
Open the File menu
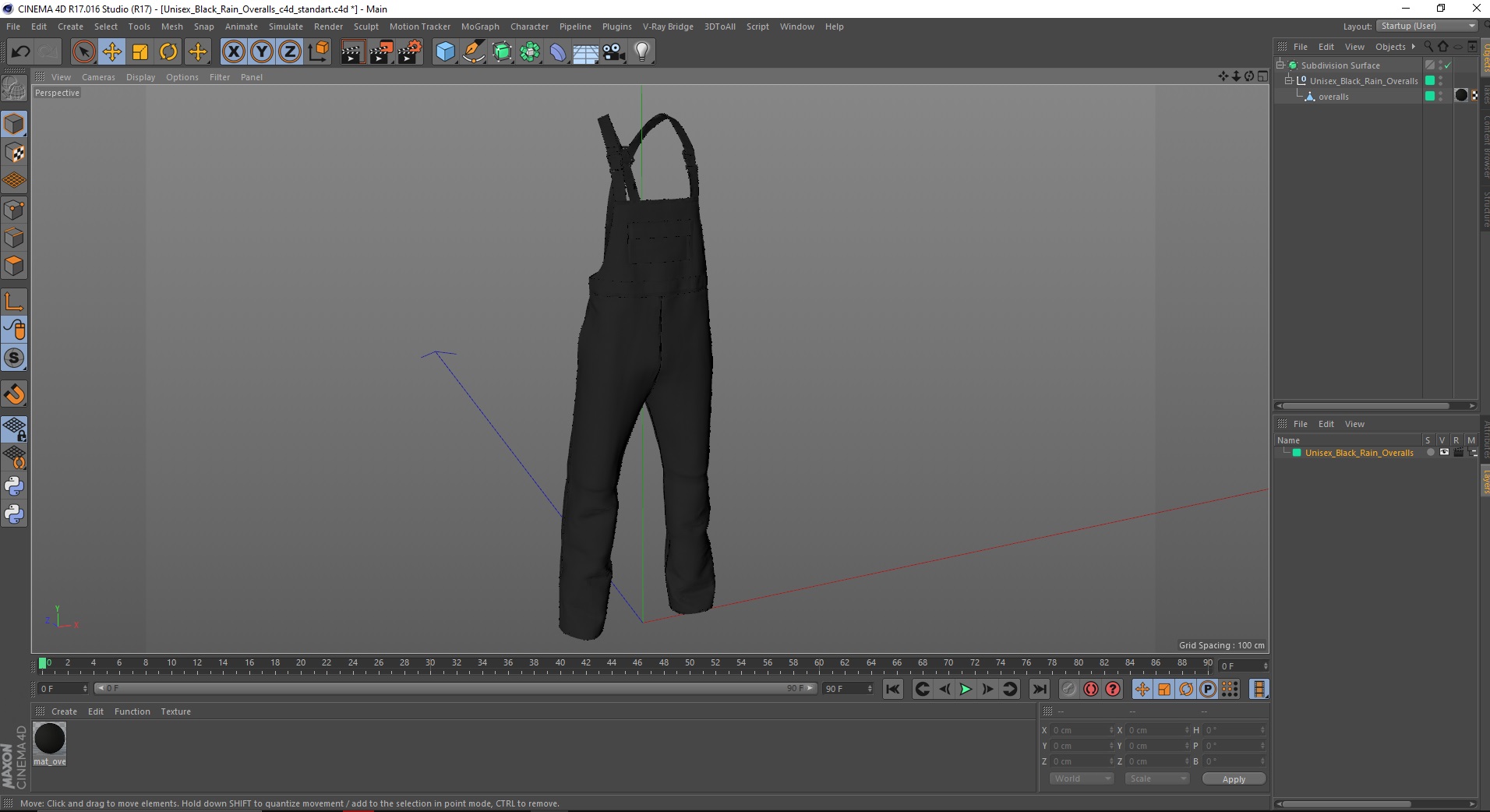point(13,26)
